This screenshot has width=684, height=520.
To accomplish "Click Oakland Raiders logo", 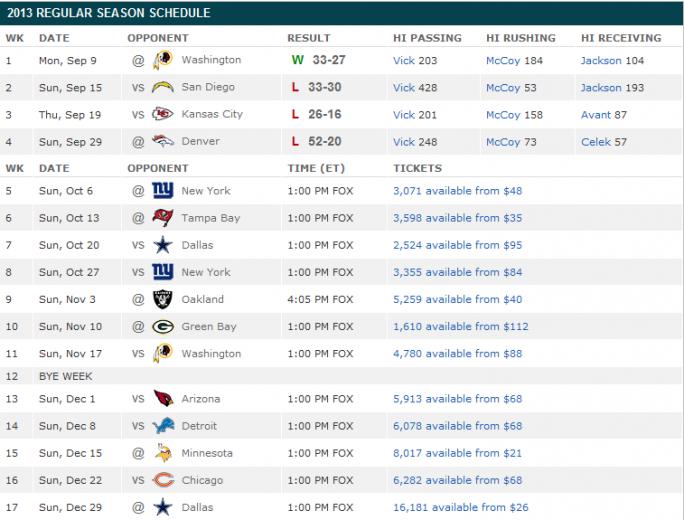I will pyautogui.click(x=163, y=299).
